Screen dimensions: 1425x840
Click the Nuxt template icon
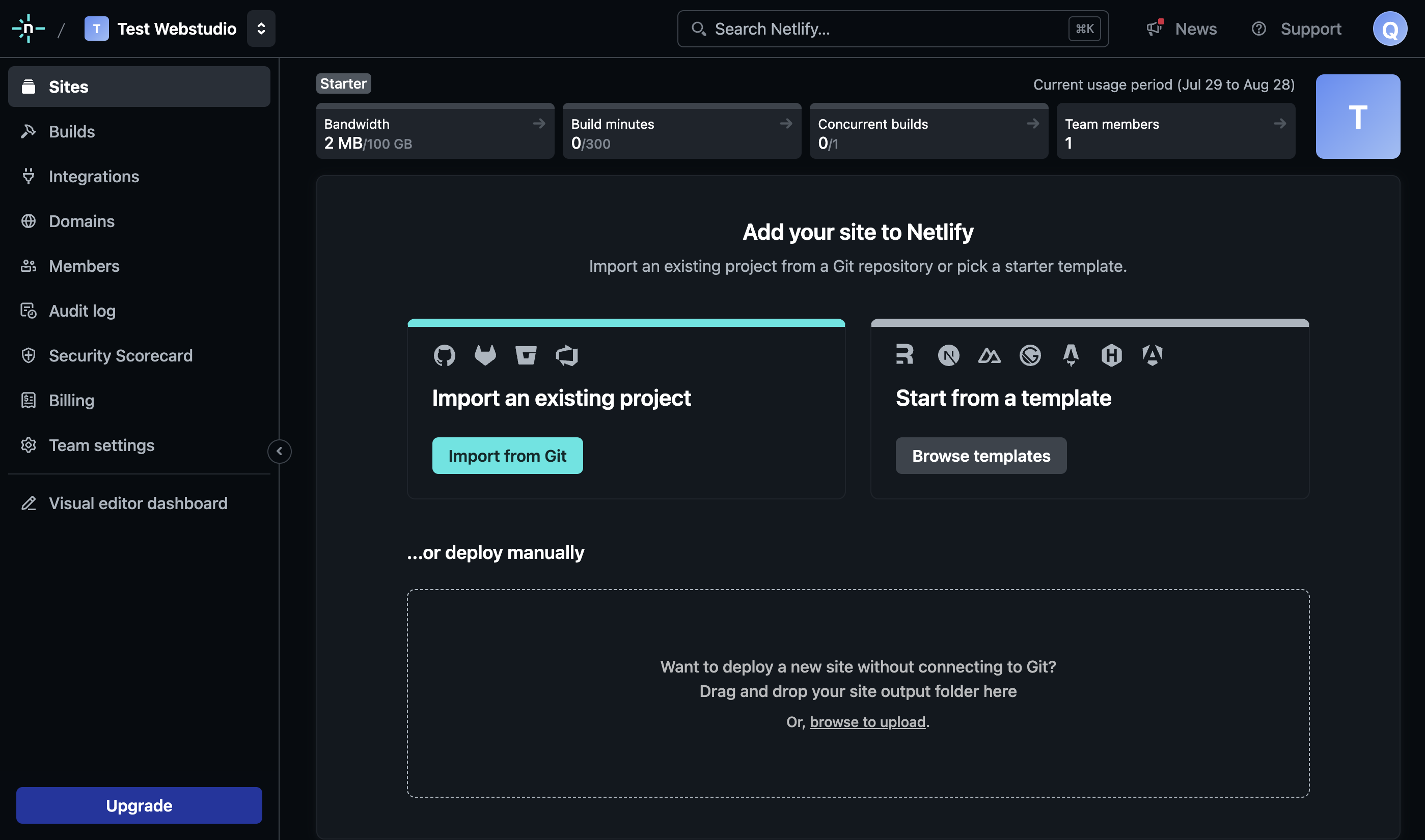click(x=989, y=355)
